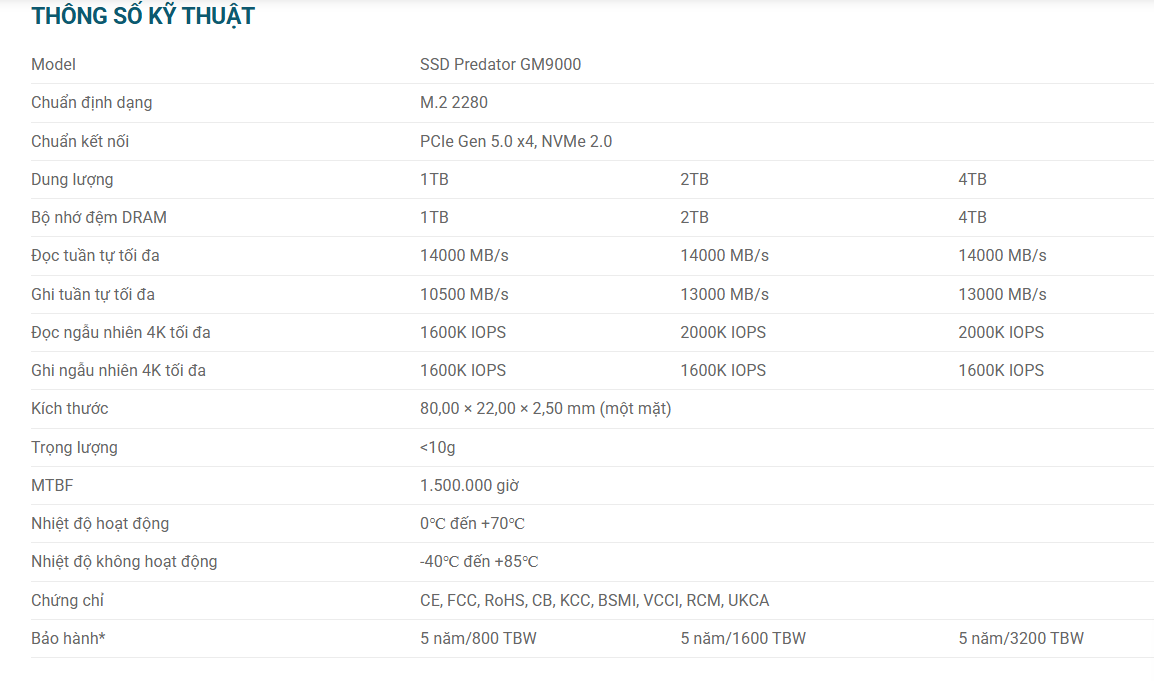Screen dimensions: 1154x681
Task: Click the 5 năm/800 TBW warranty value
Action: [478, 638]
